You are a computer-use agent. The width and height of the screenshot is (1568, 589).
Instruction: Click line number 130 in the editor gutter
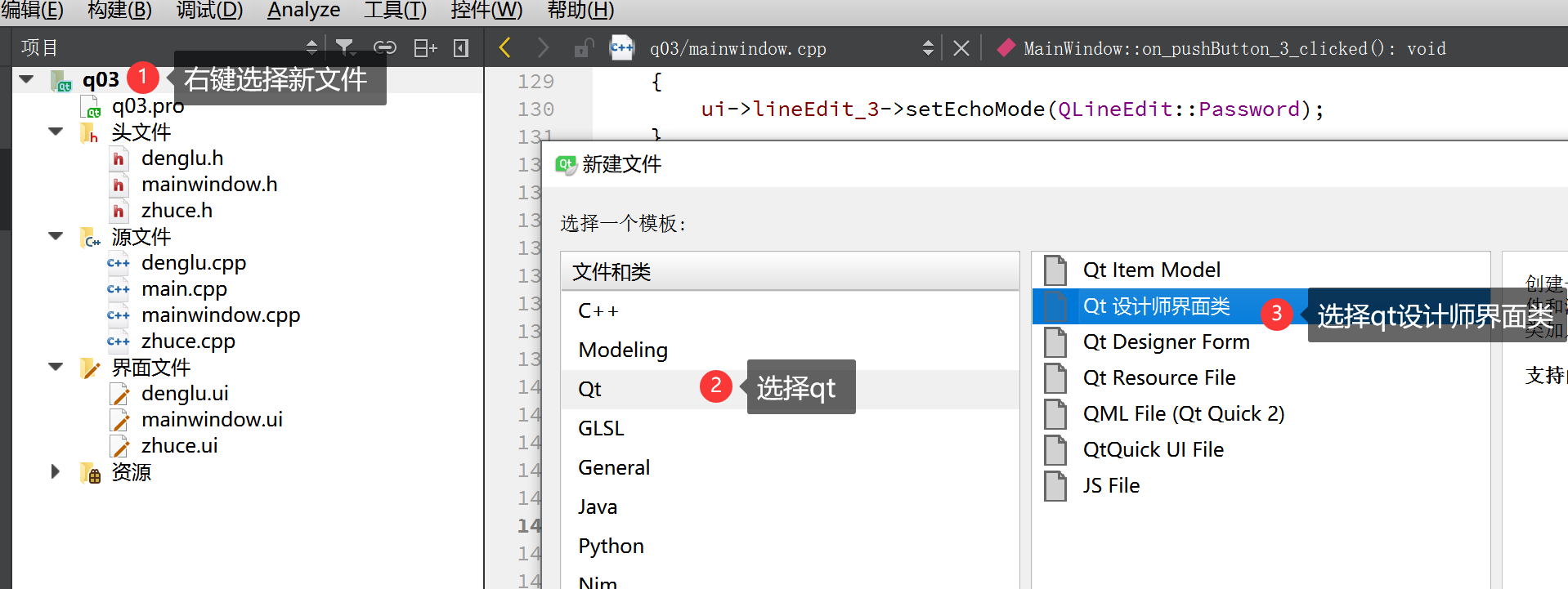535,109
